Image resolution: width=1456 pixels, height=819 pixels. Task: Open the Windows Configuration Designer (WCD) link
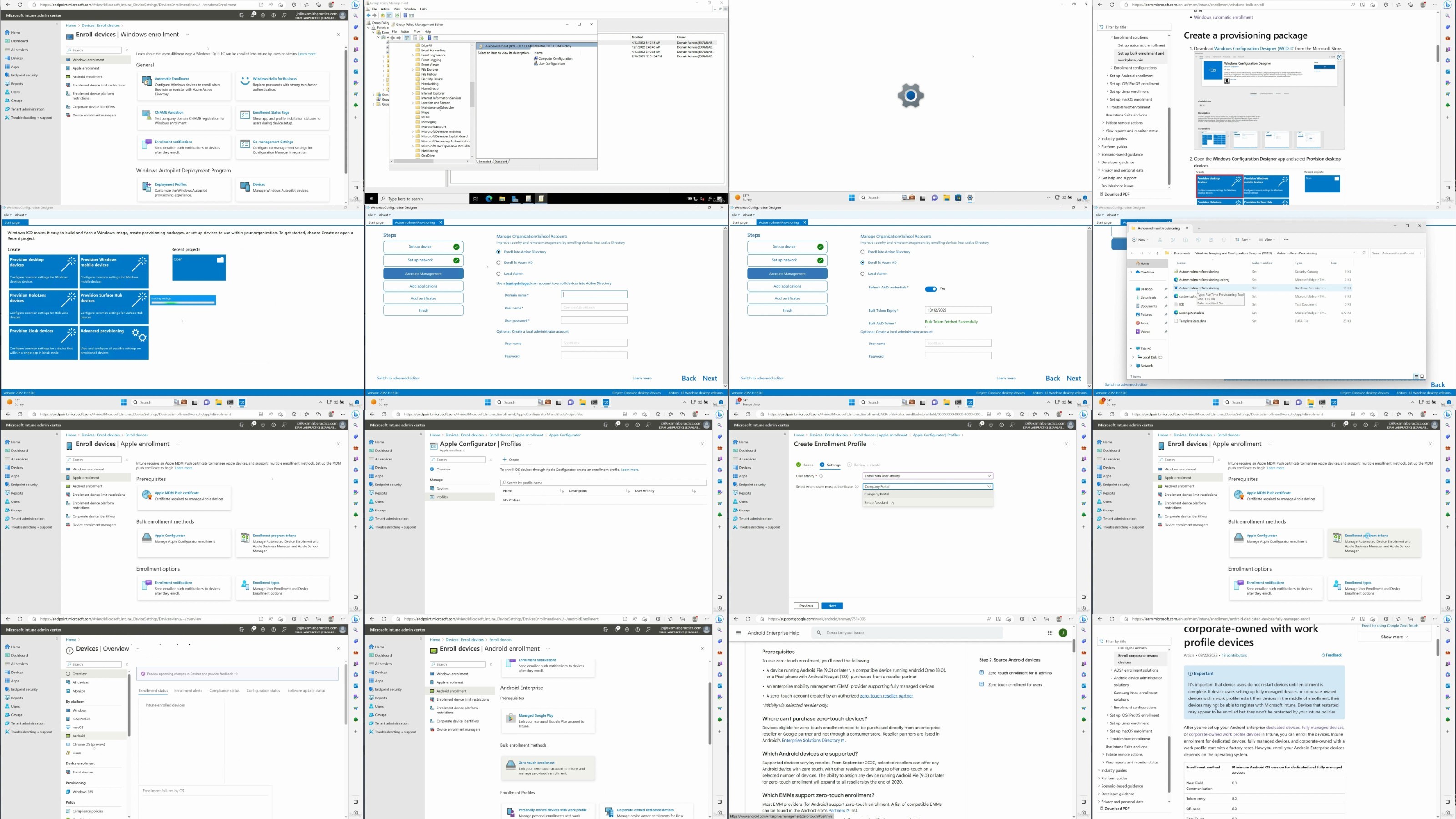(x=1253, y=49)
